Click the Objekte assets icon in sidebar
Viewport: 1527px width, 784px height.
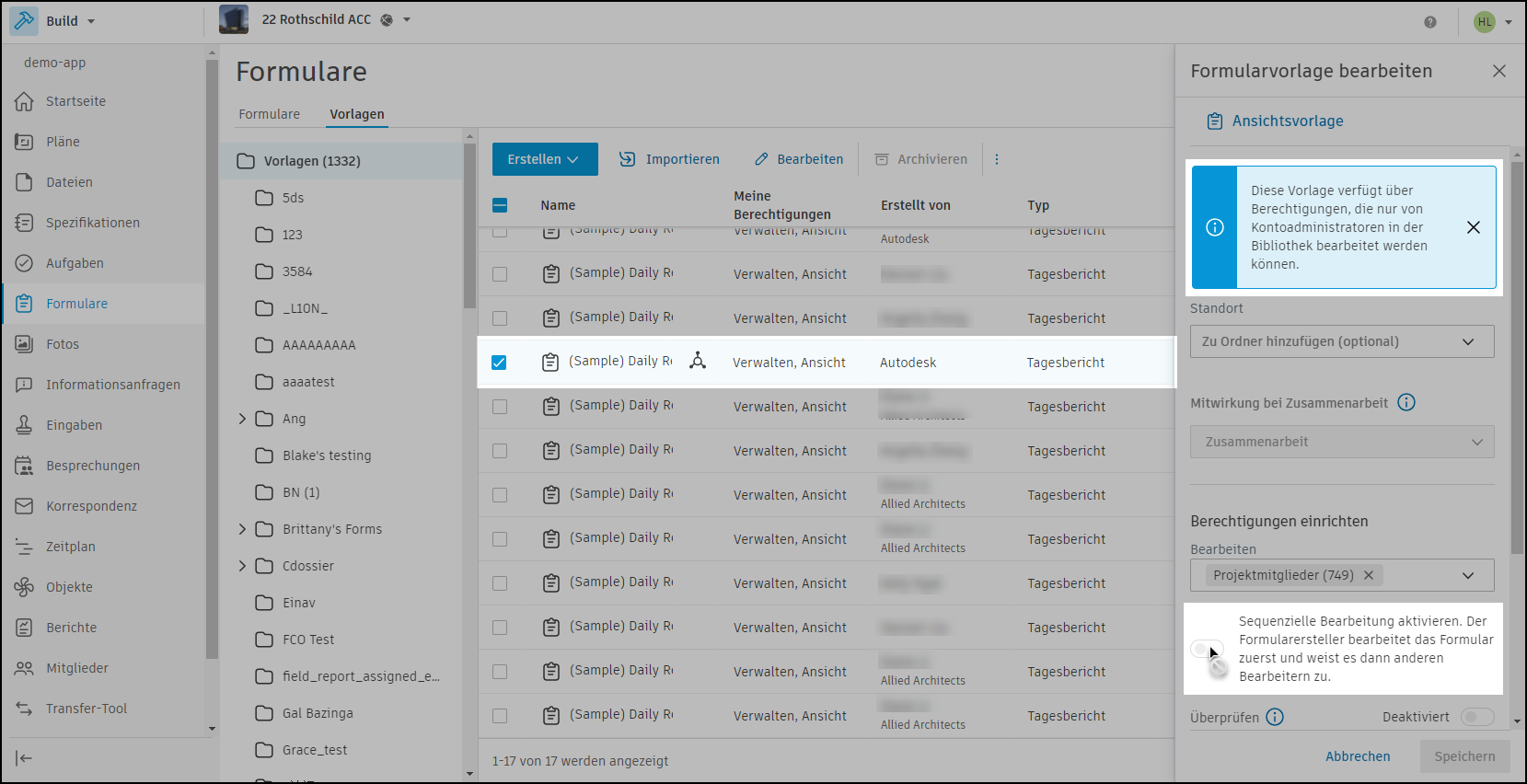click(24, 587)
